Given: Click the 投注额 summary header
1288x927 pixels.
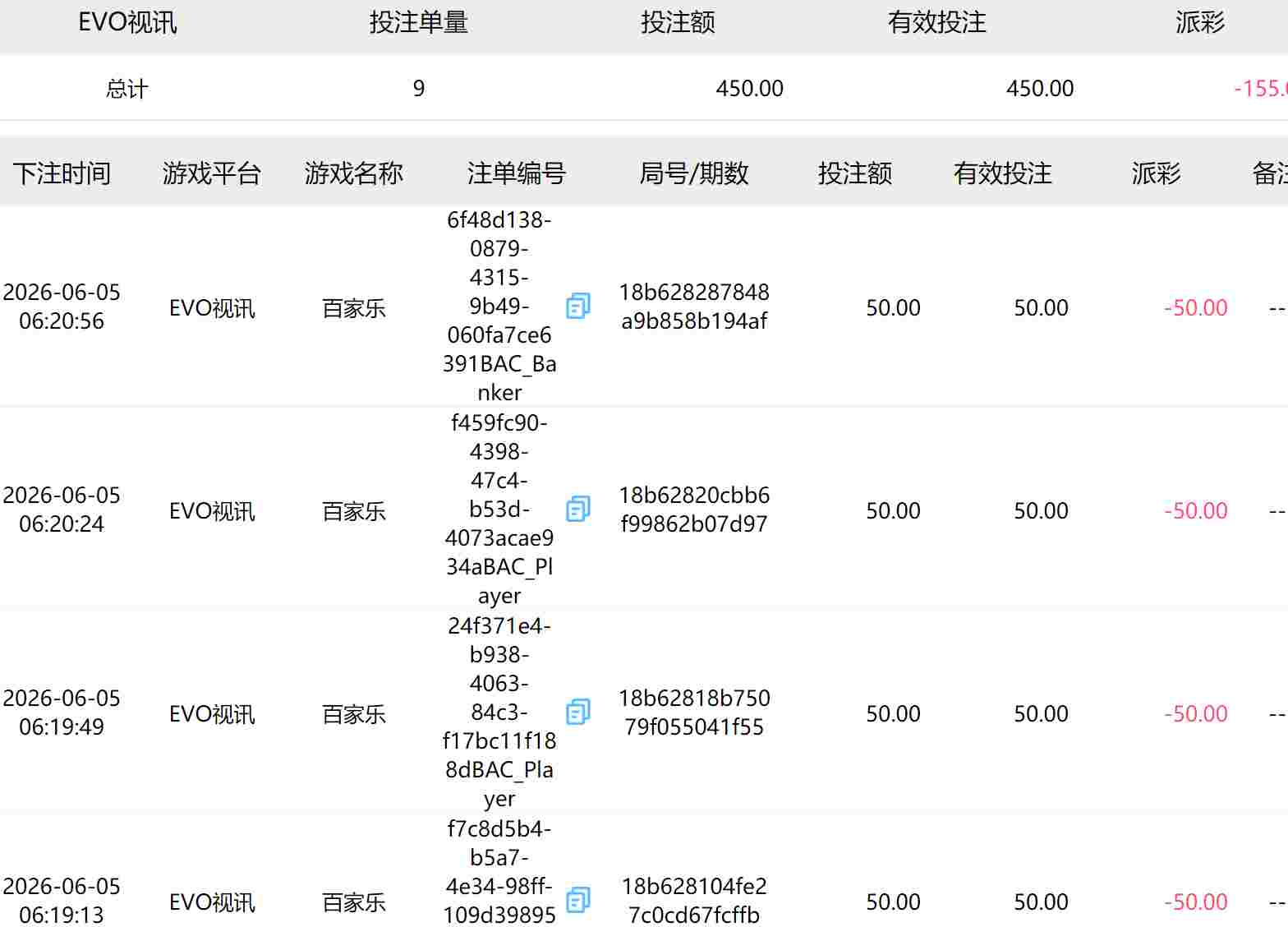Looking at the screenshot, I should pyautogui.click(x=678, y=22).
